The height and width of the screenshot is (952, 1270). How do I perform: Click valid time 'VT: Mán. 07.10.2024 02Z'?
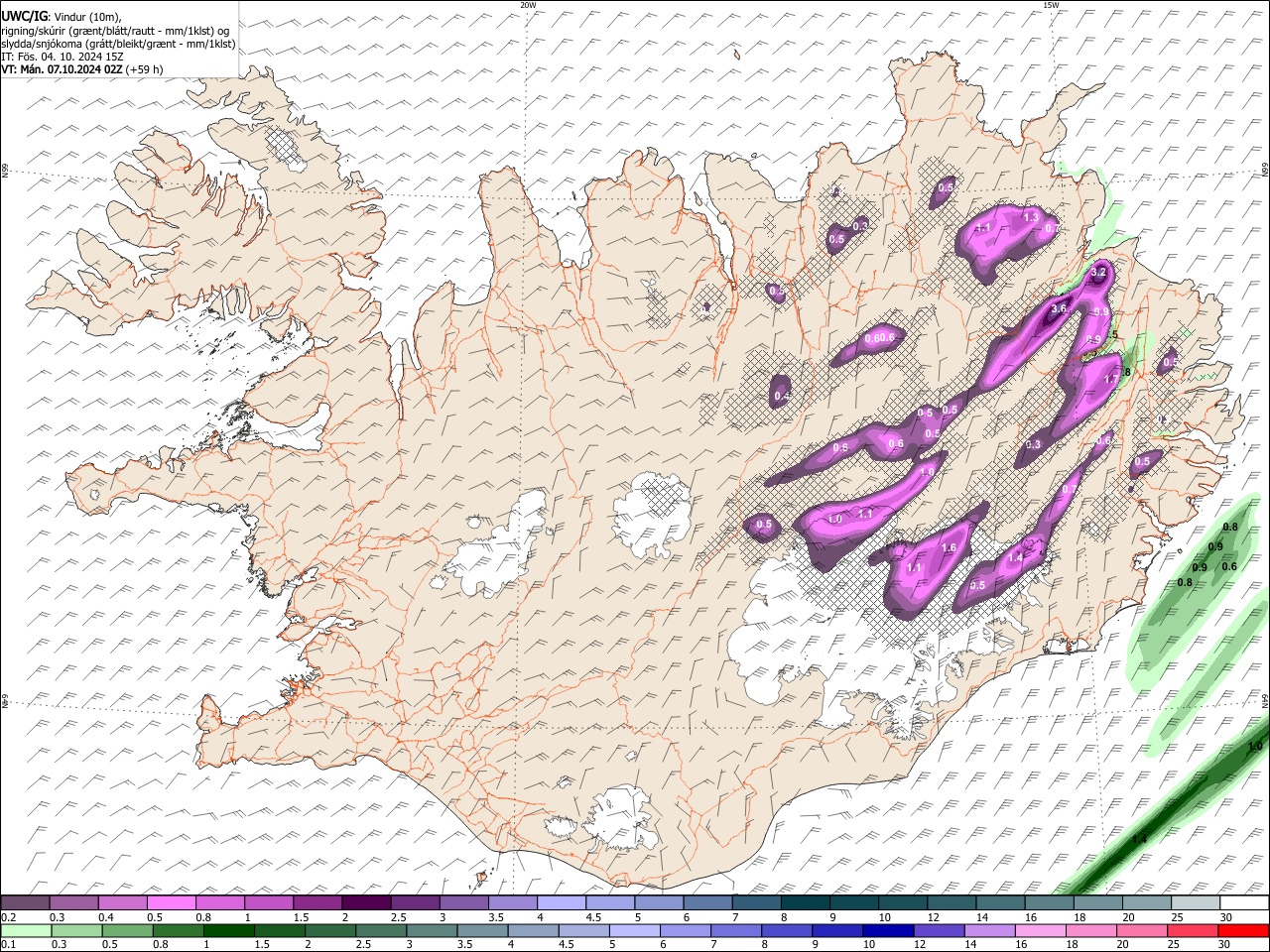coord(63,69)
